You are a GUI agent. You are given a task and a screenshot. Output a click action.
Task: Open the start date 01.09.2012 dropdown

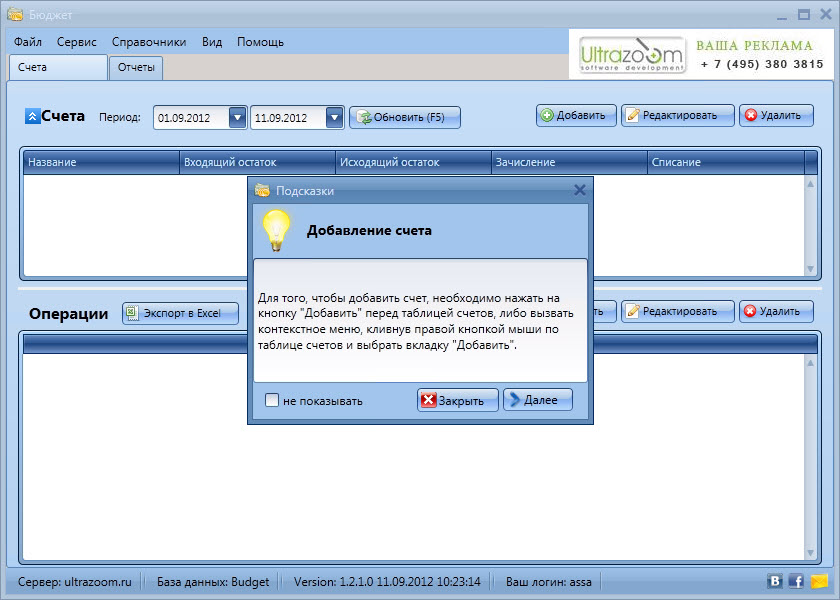pos(237,117)
